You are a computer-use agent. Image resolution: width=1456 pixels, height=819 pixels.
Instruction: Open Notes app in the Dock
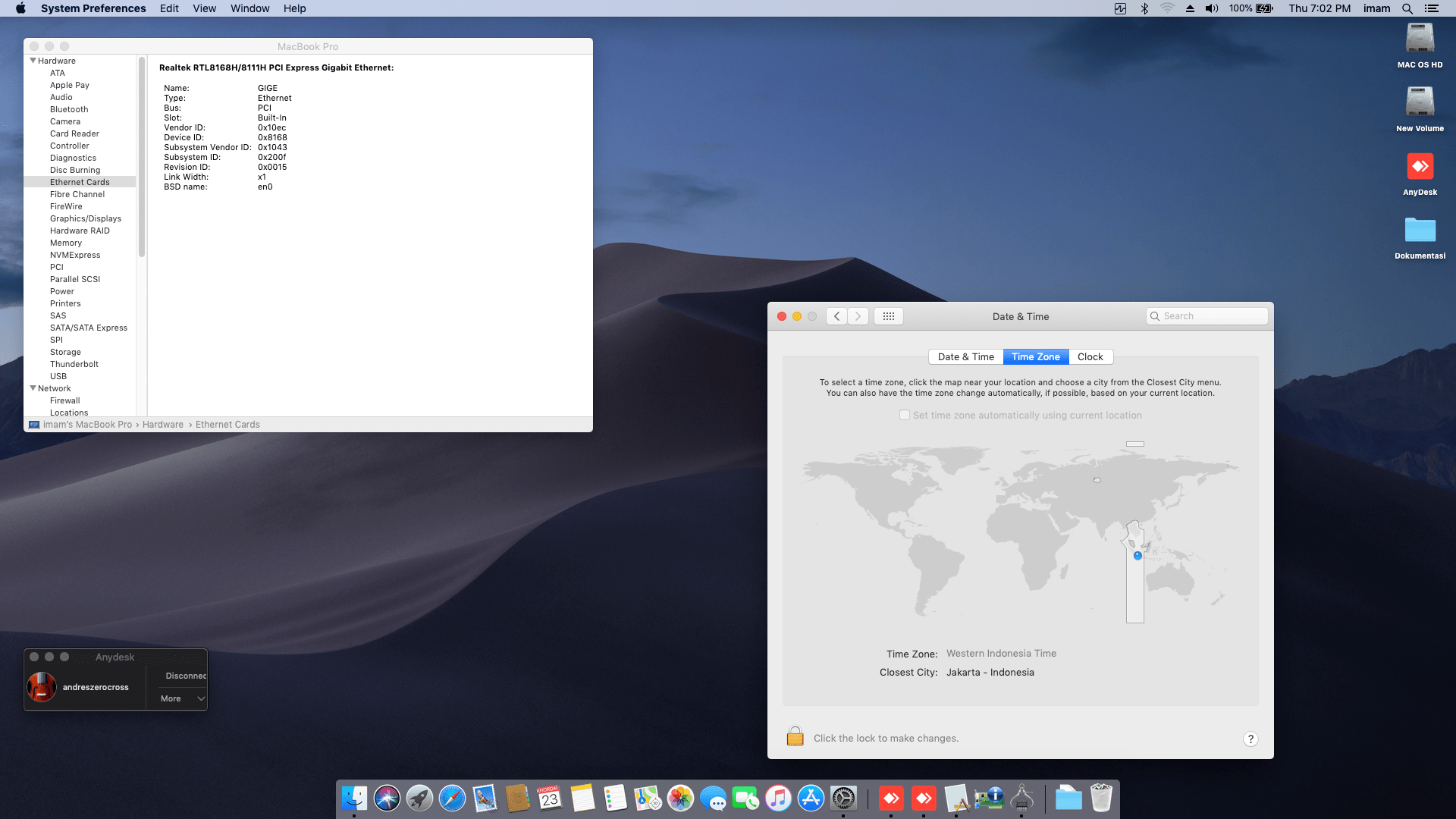(x=582, y=798)
